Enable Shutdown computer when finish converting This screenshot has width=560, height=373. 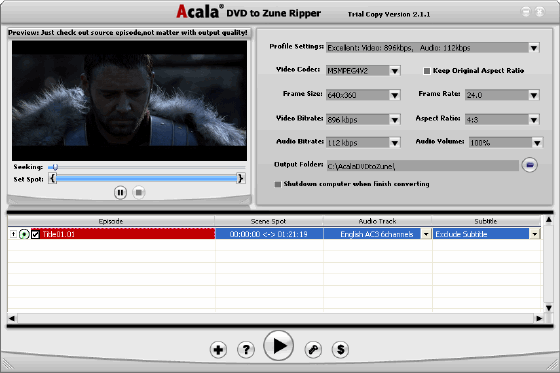pos(278,184)
